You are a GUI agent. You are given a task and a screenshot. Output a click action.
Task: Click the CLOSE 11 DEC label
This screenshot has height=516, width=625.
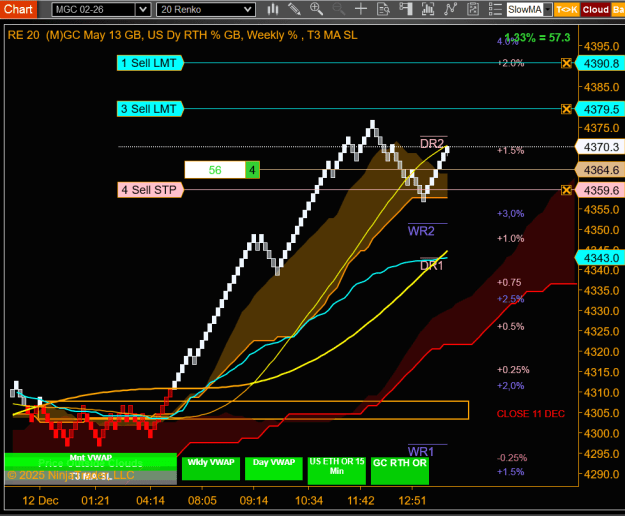[531, 414]
